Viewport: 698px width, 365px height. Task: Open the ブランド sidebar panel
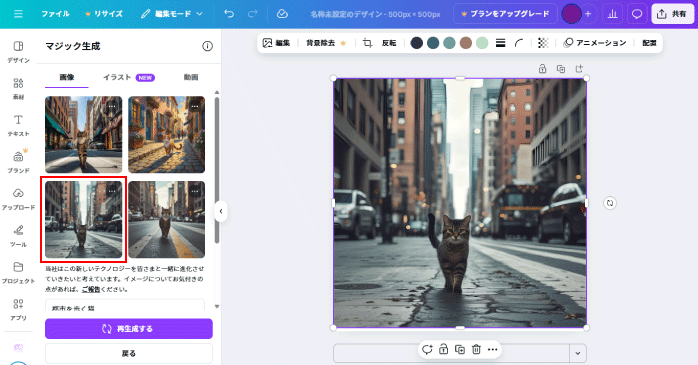point(18,162)
